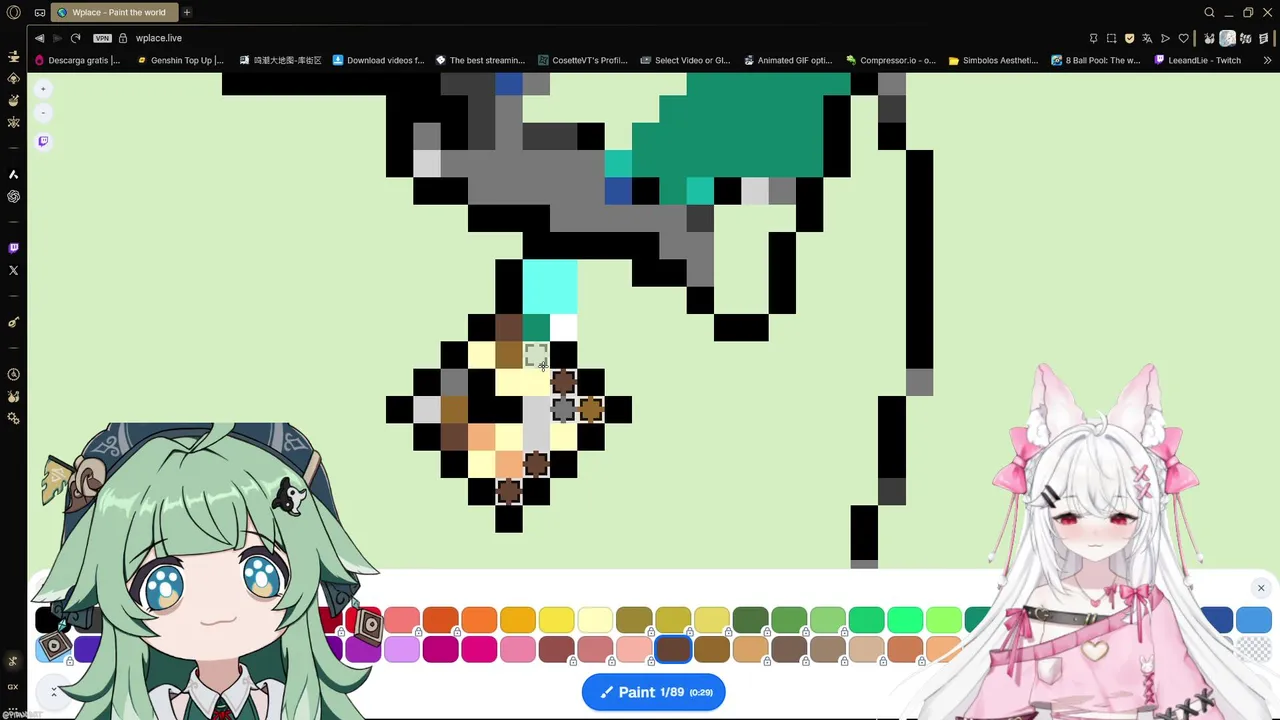The height and width of the screenshot is (720, 1280).
Task: Expand the bookmarks bar overflow chevron
Action: pos(1267,60)
